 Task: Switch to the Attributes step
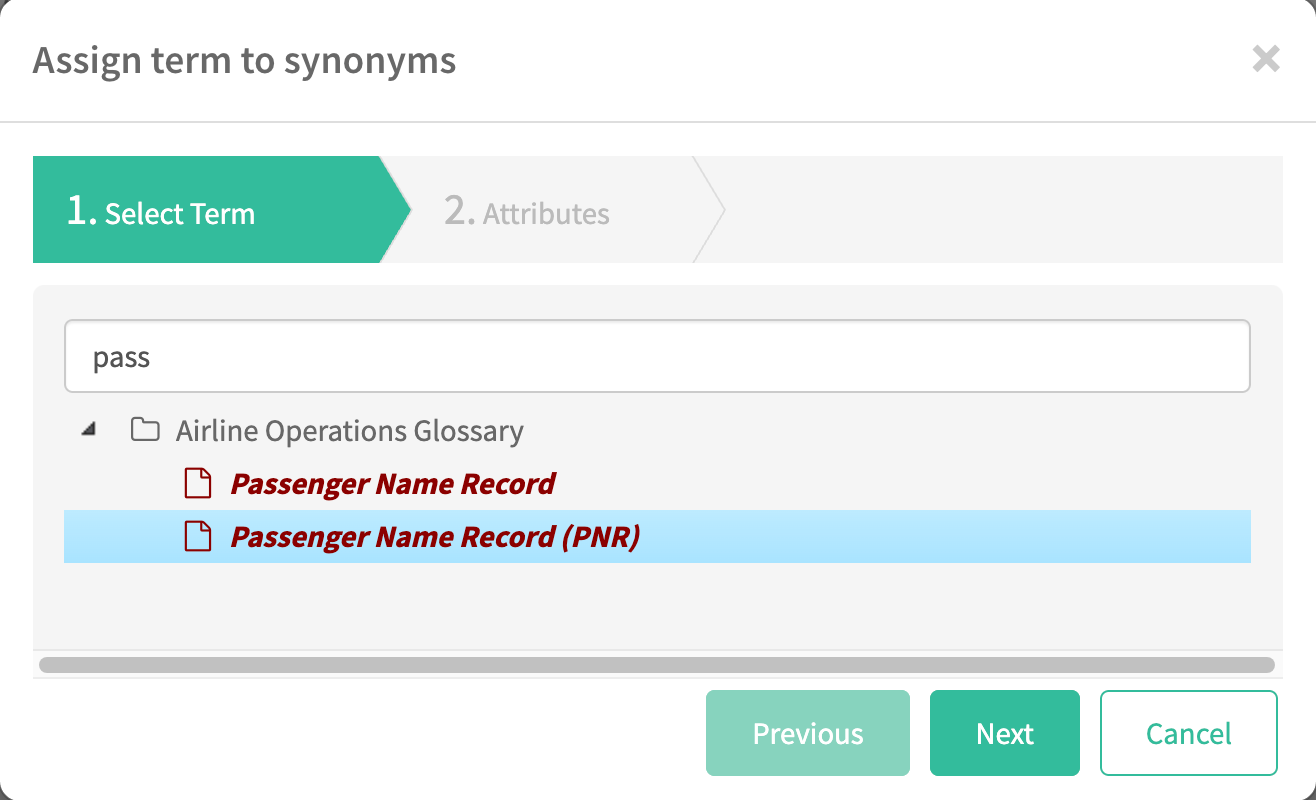pyautogui.click(x=545, y=213)
